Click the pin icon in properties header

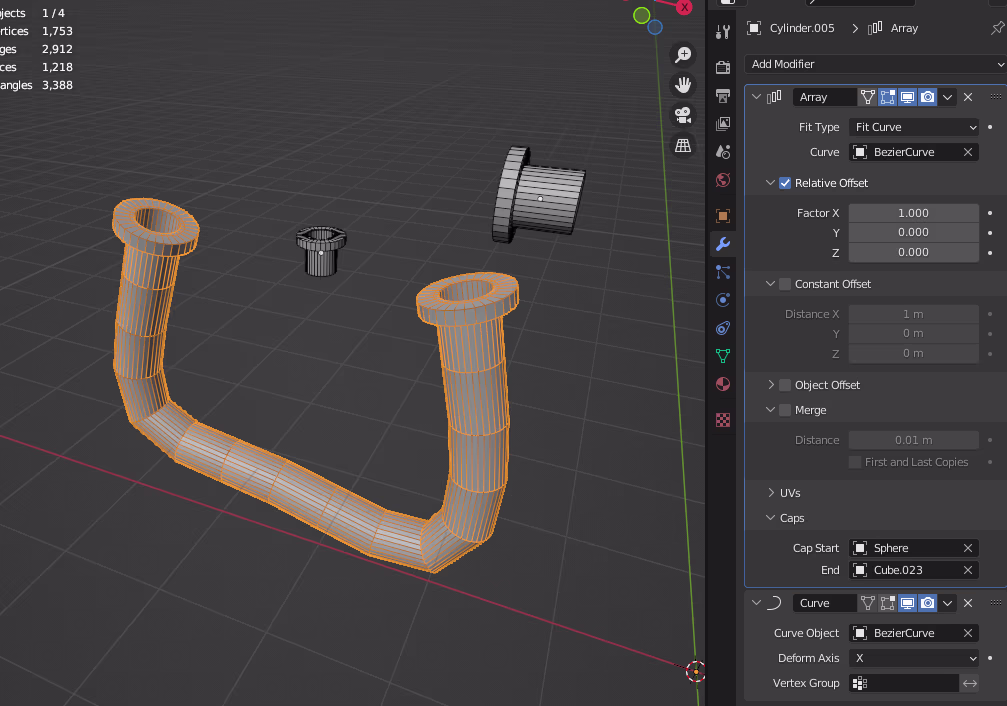[997, 28]
